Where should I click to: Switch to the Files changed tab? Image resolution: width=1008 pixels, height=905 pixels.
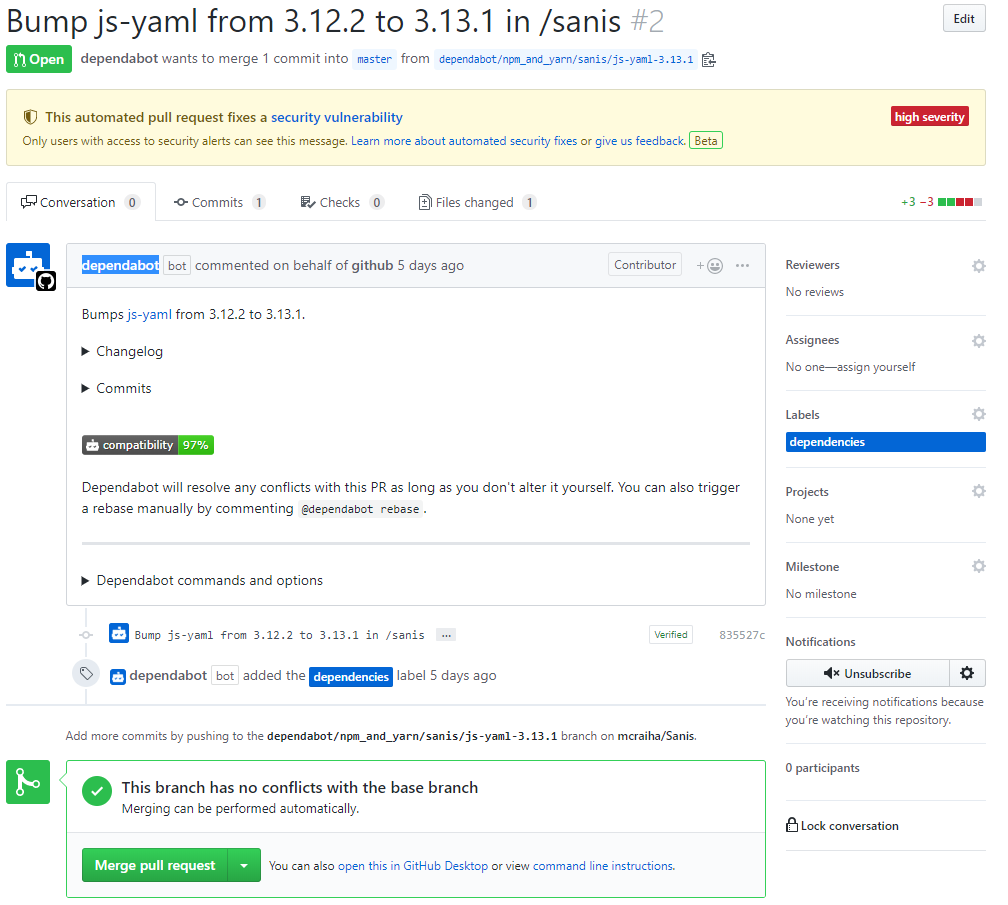[477, 201]
